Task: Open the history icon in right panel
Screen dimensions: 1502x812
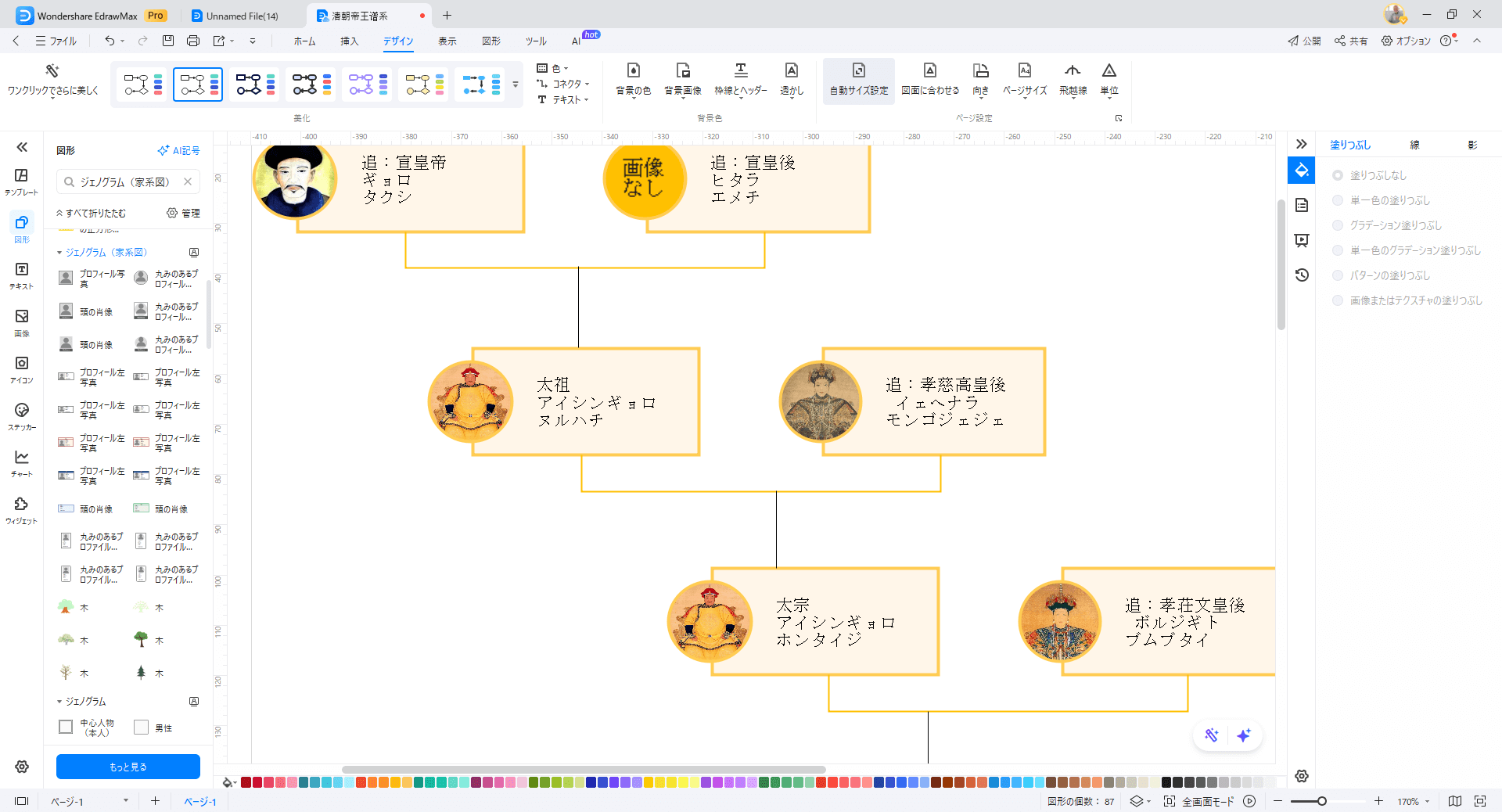Action: tap(1302, 275)
